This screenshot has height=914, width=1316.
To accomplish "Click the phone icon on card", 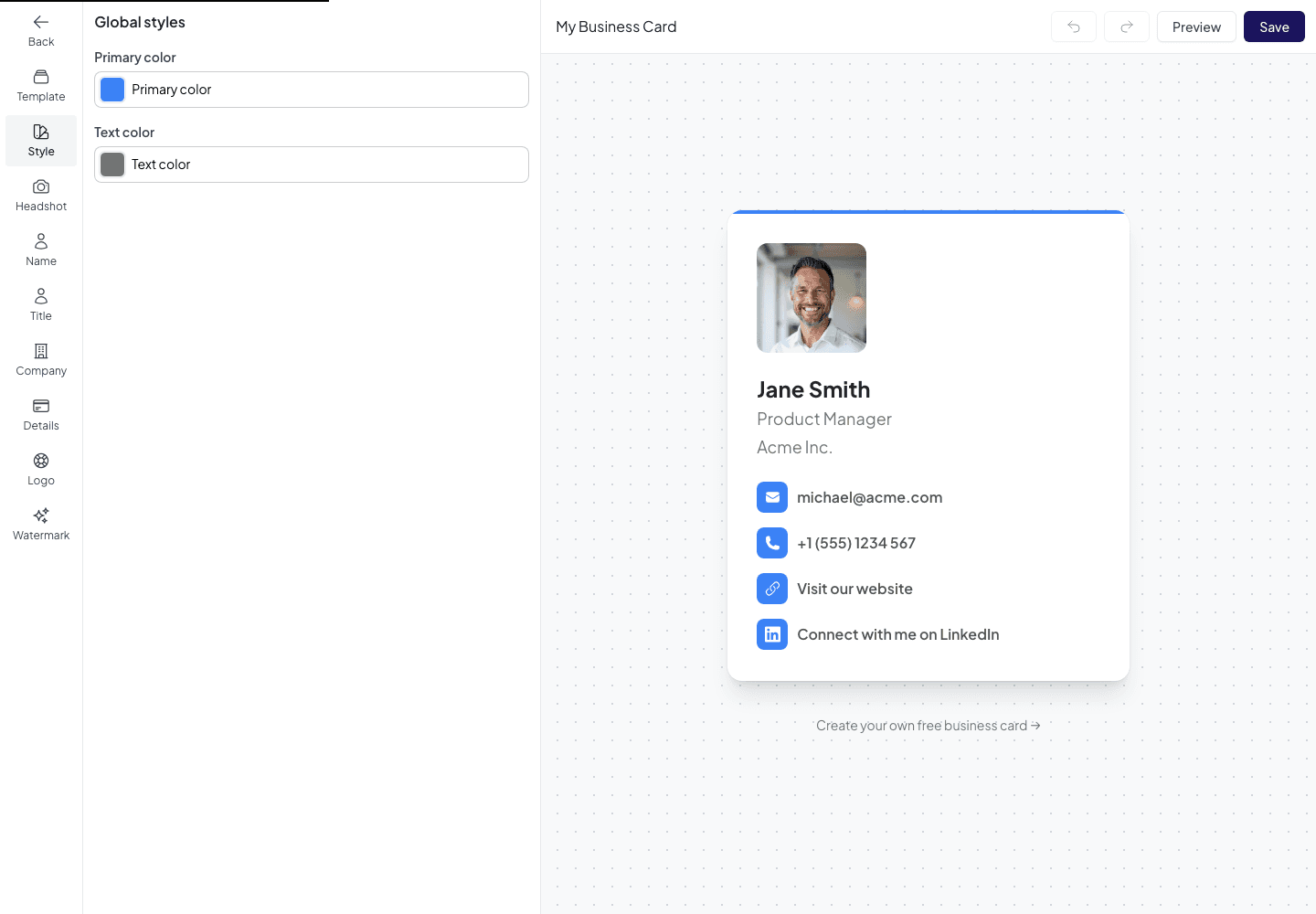I will tap(772, 543).
